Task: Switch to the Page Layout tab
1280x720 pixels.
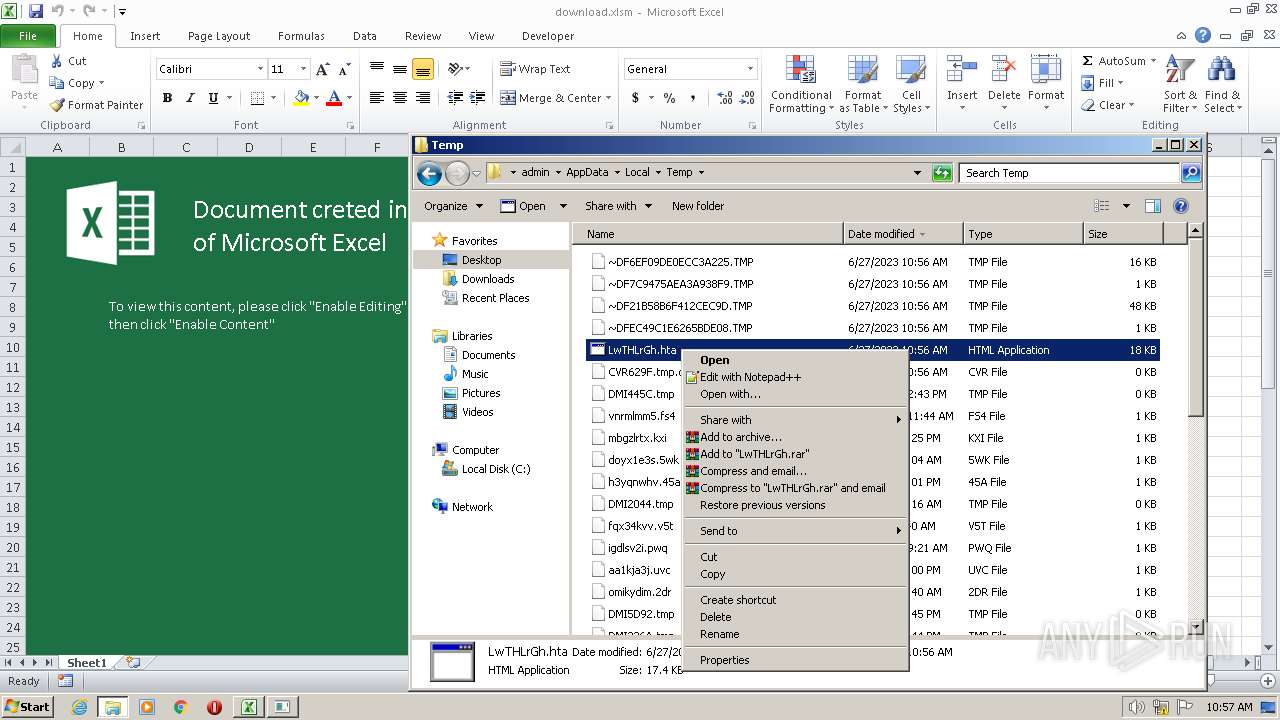Action: coord(219,36)
